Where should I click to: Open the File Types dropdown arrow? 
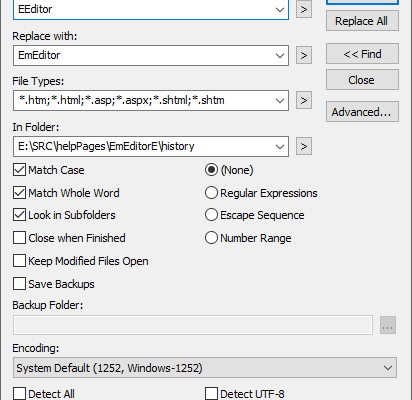280,100
